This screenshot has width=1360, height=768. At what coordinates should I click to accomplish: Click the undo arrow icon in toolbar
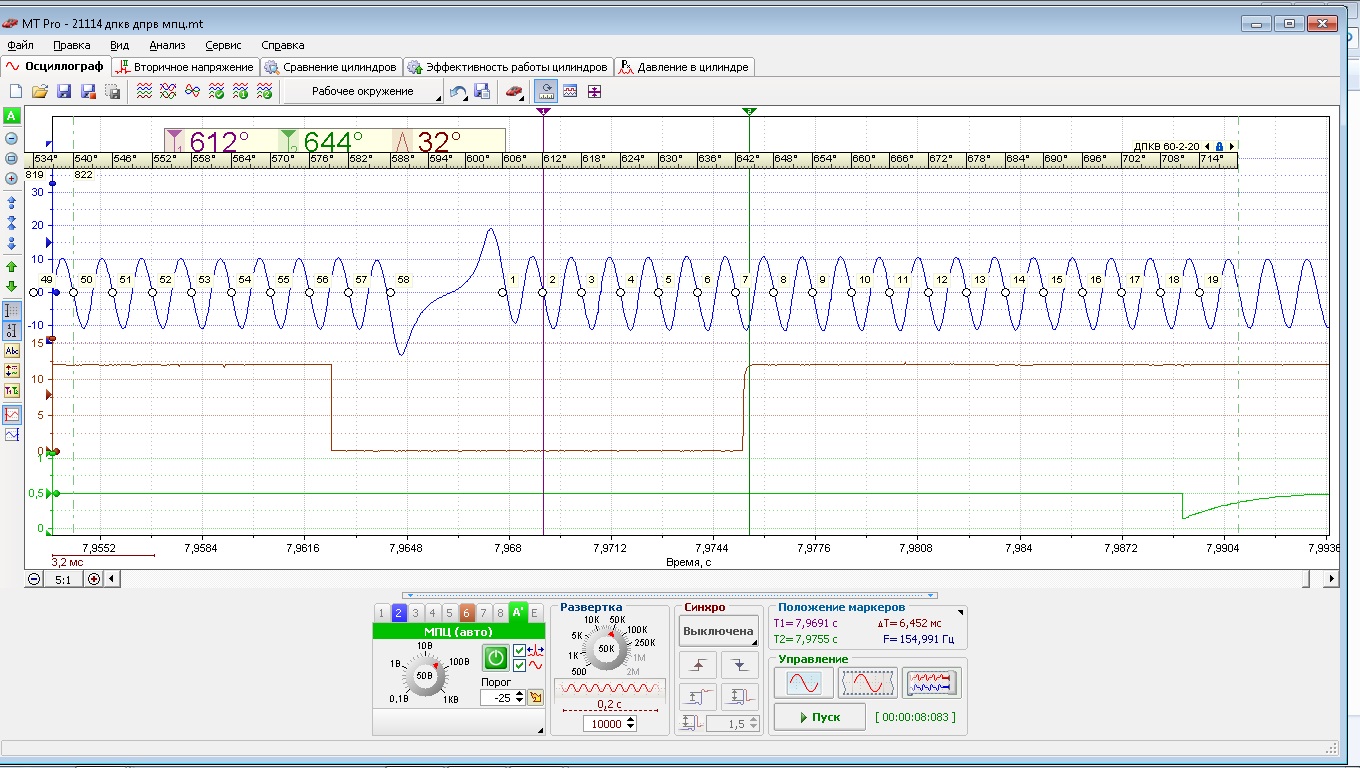tap(458, 92)
